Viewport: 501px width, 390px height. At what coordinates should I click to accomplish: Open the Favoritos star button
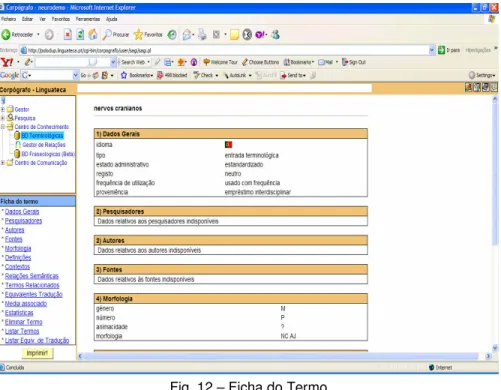pyautogui.click(x=148, y=34)
